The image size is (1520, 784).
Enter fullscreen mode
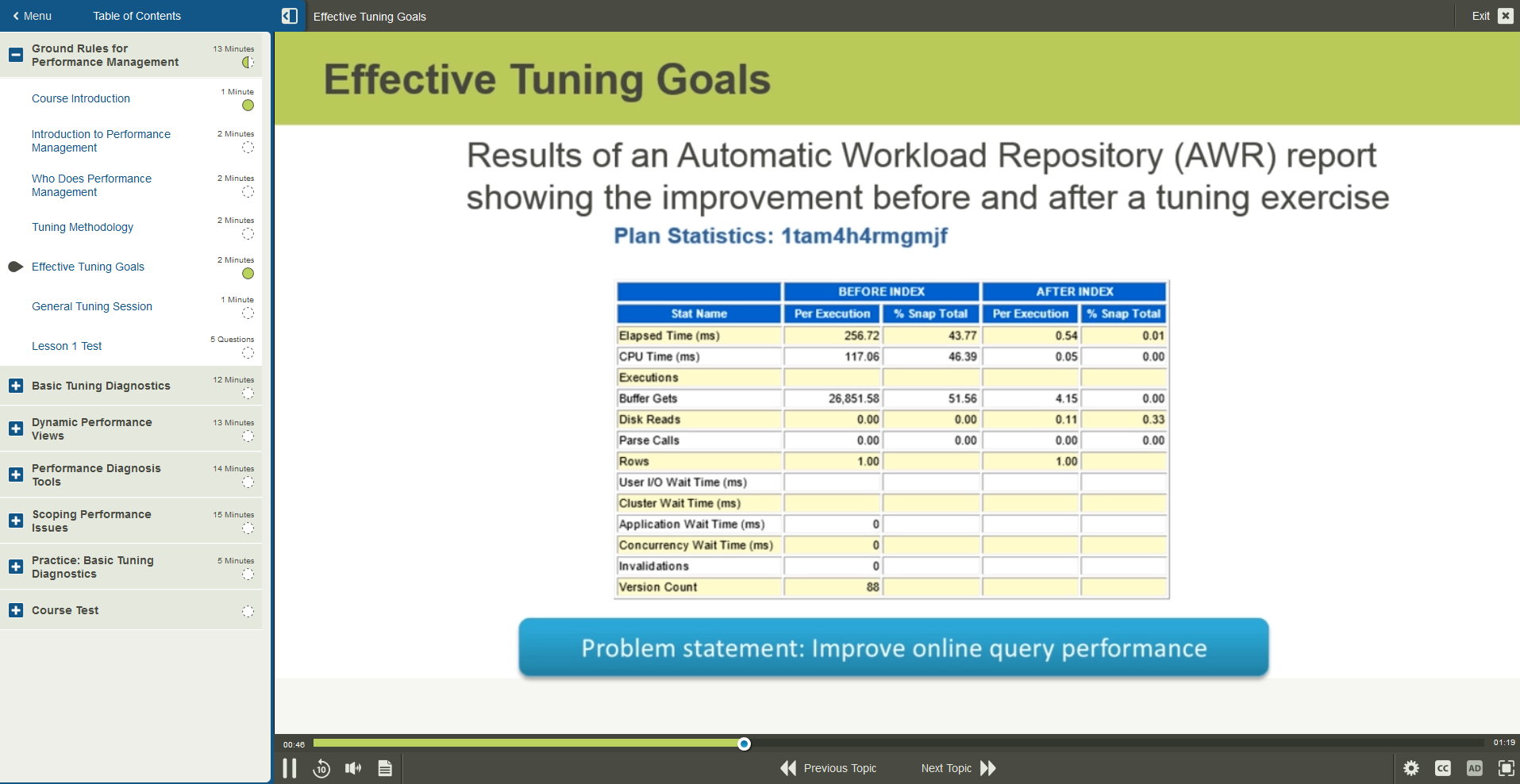[1506, 768]
